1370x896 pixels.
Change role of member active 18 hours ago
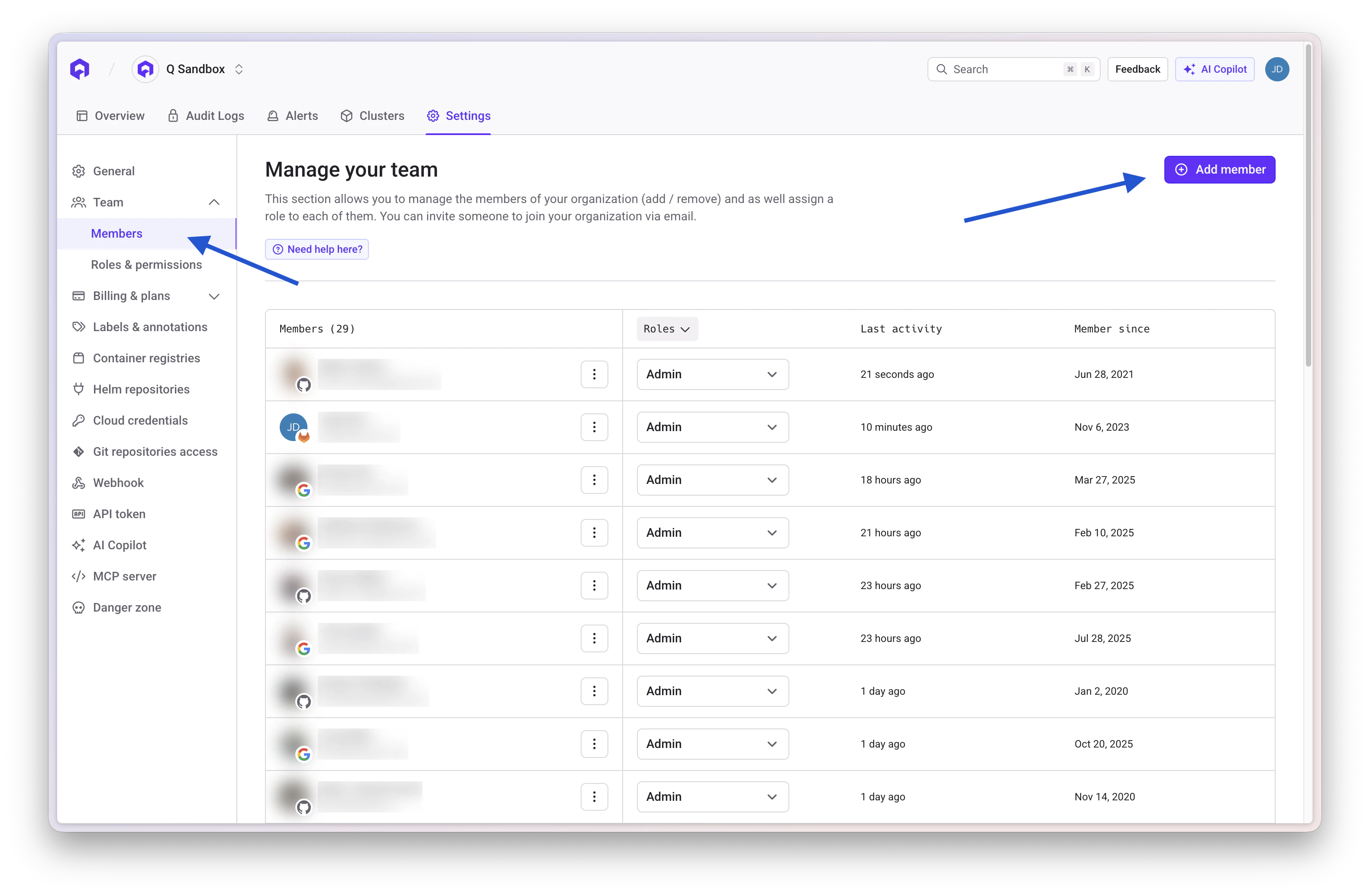pos(713,480)
